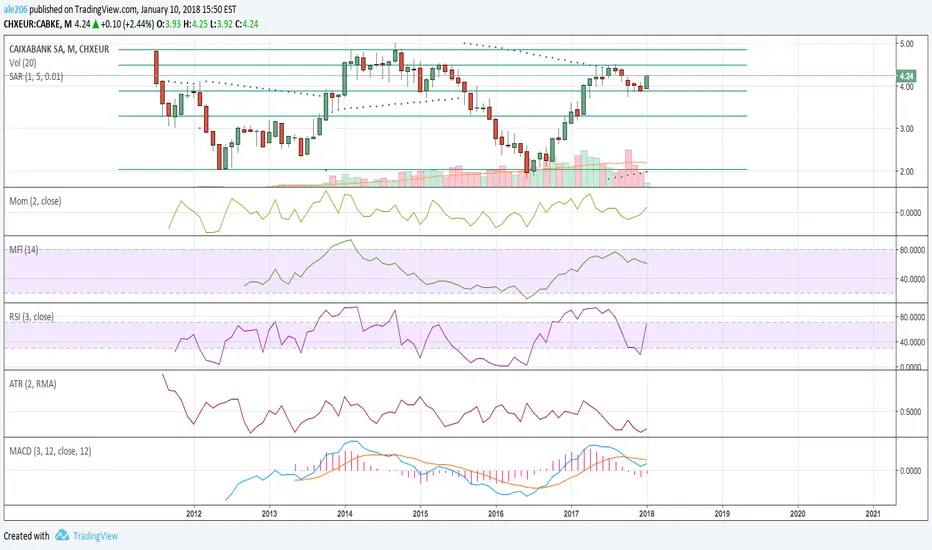Image resolution: width=932 pixels, height=550 pixels.
Task: Click the Mom 0.0000 axis label
Action: [x=911, y=213]
